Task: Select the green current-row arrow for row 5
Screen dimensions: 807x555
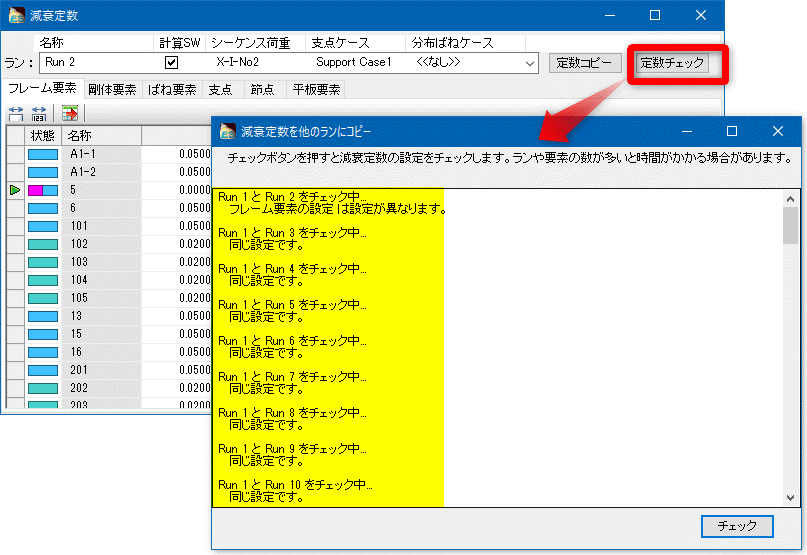Action: (15, 190)
